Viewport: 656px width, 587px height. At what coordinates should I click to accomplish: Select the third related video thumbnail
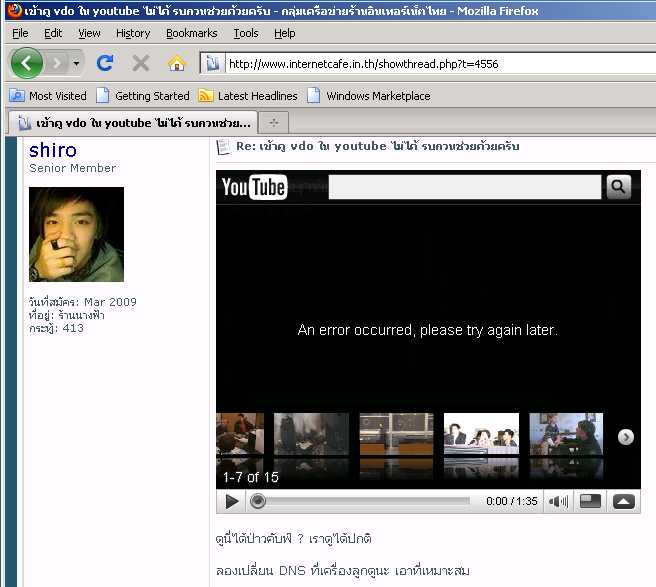coord(396,434)
